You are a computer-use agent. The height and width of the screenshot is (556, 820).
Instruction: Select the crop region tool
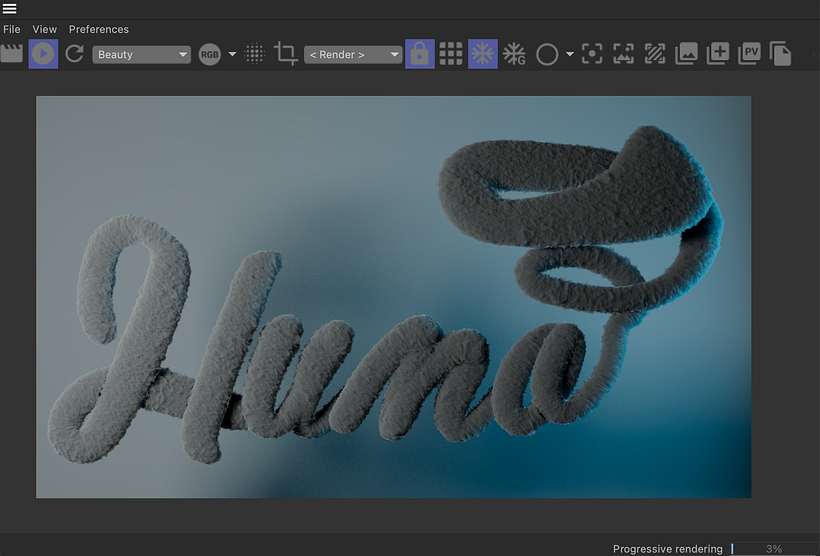click(286, 54)
